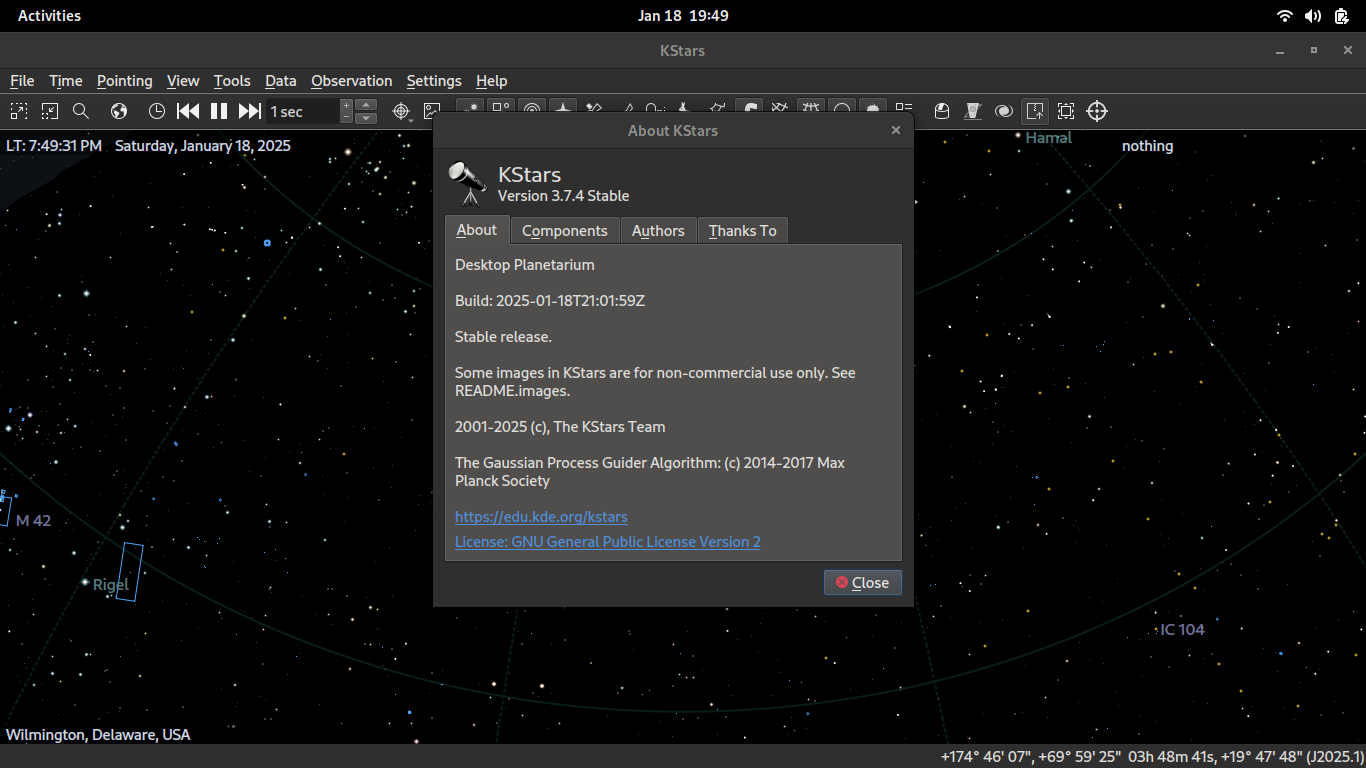Image resolution: width=1366 pixels, height=768 pixels.
Task: Click the 'nothing' focus label
Action: click(x=1147, y=146)
